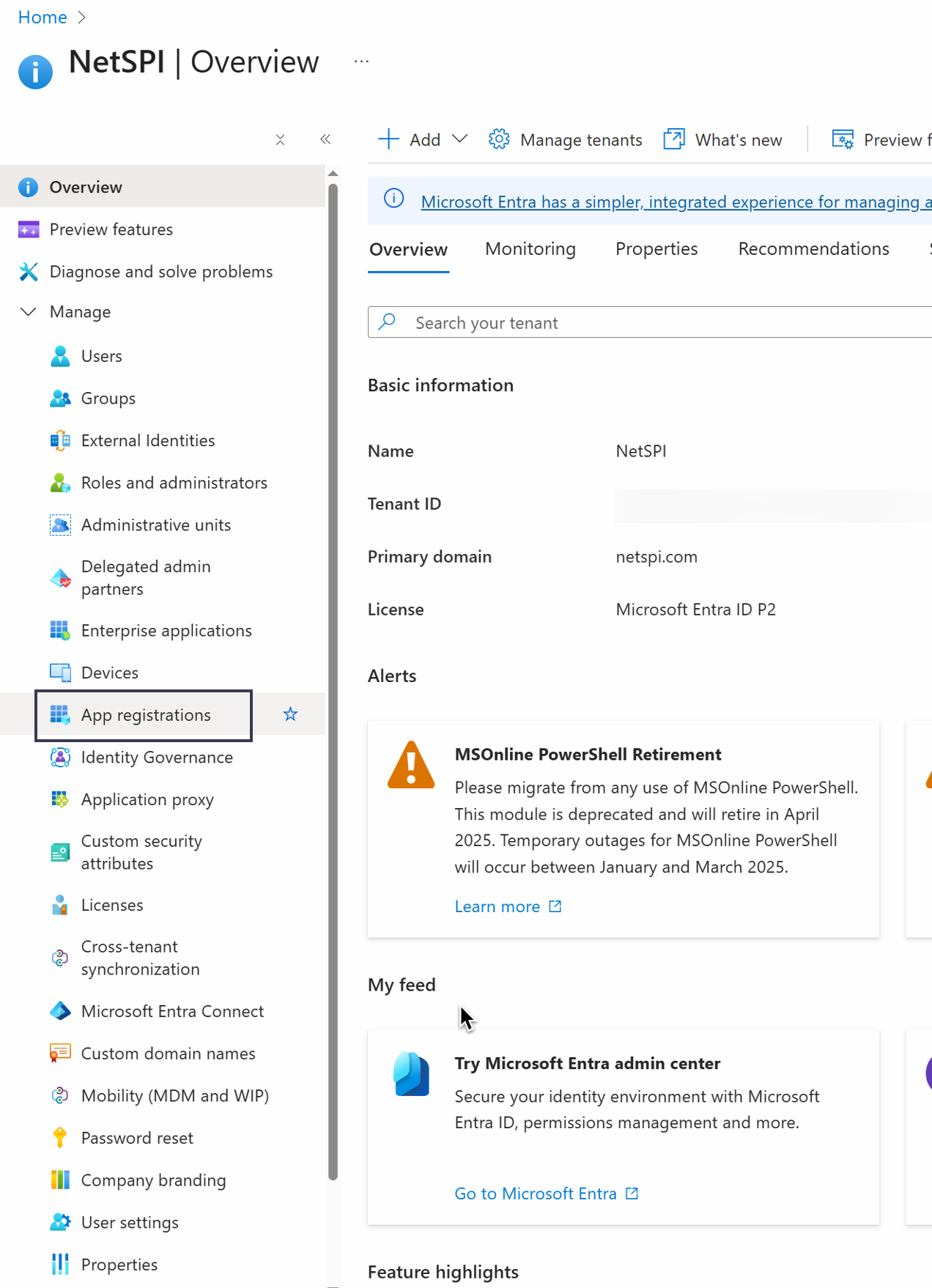Image resolution: width=932 pixels, height=1288 pixels.
Task: Click the External Identities icon
Action: click(60, 440)
